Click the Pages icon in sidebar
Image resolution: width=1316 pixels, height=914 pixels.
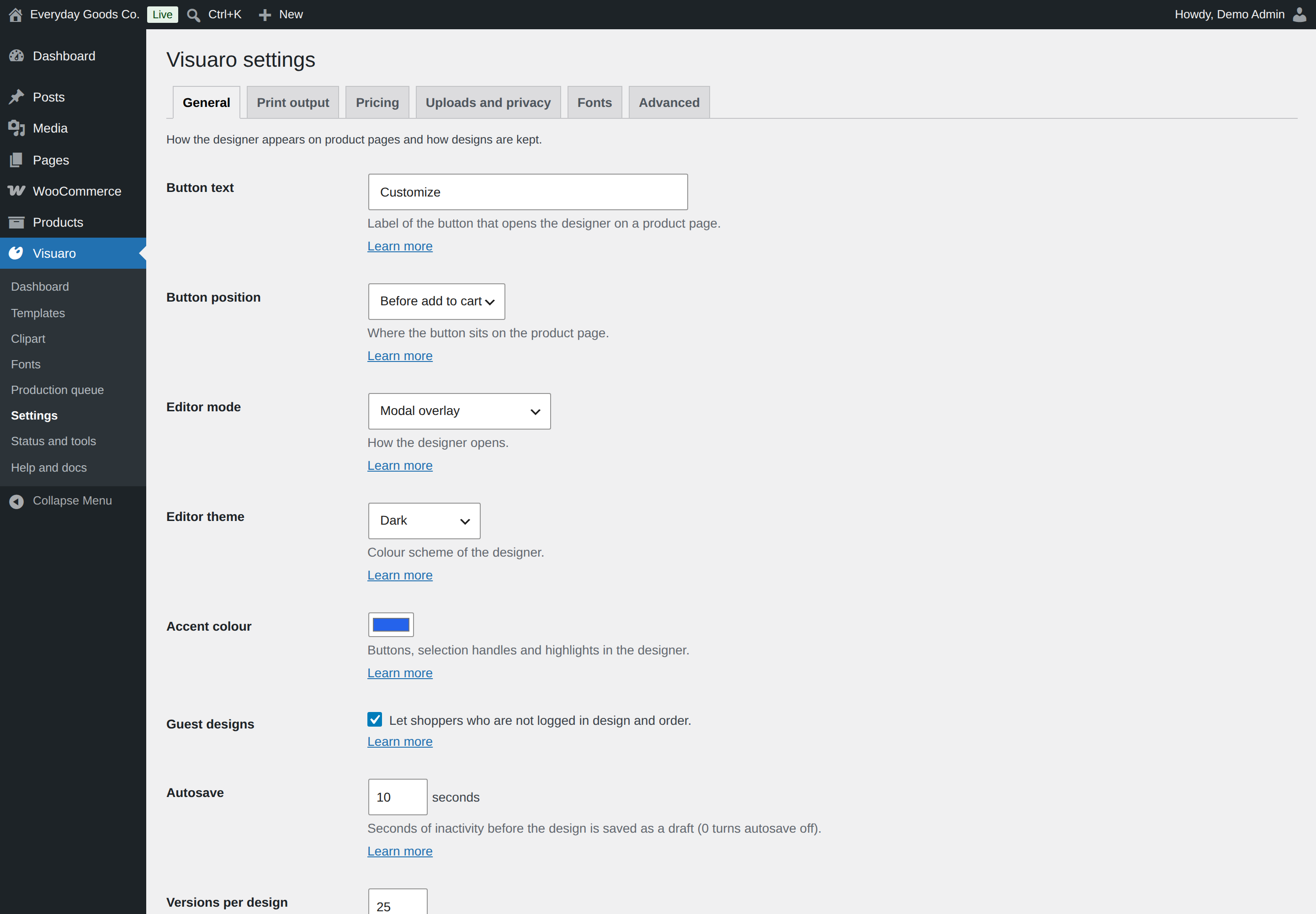(x=16, y=160)
